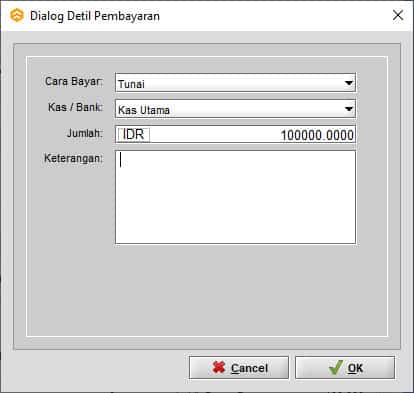Click the Jumlah label
414x393 pixels.
click(85, 133)
